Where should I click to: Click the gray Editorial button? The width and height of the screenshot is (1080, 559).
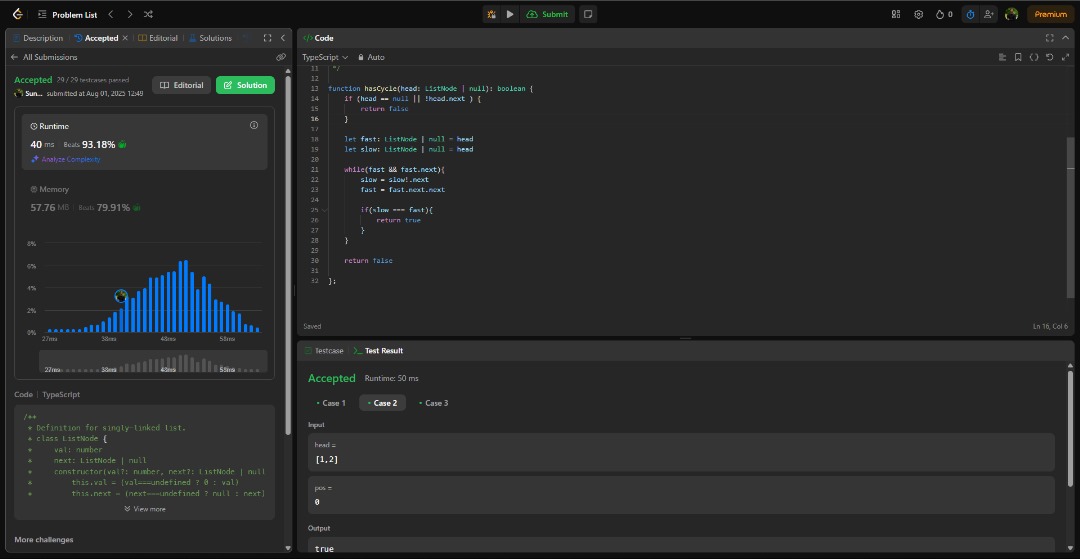182,85
